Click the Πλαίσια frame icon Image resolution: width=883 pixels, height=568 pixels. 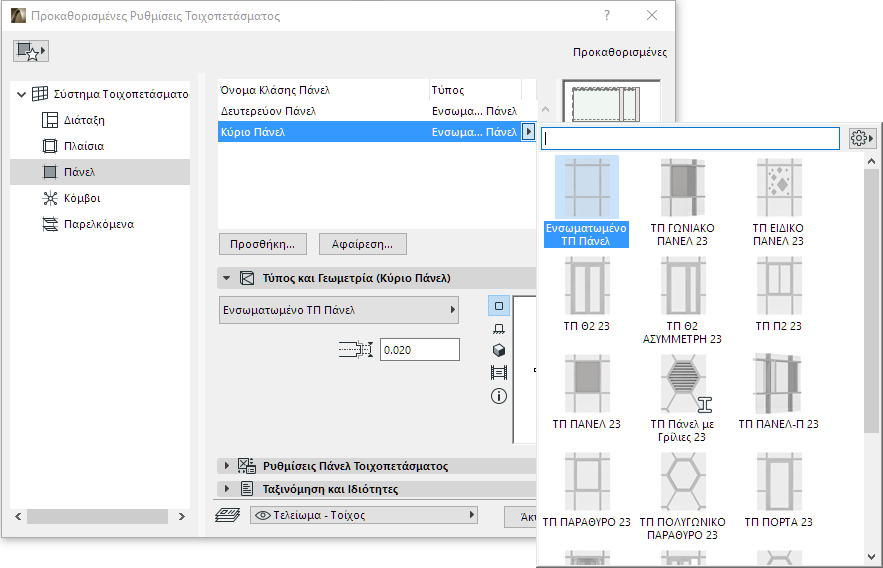tap(50, 146)
